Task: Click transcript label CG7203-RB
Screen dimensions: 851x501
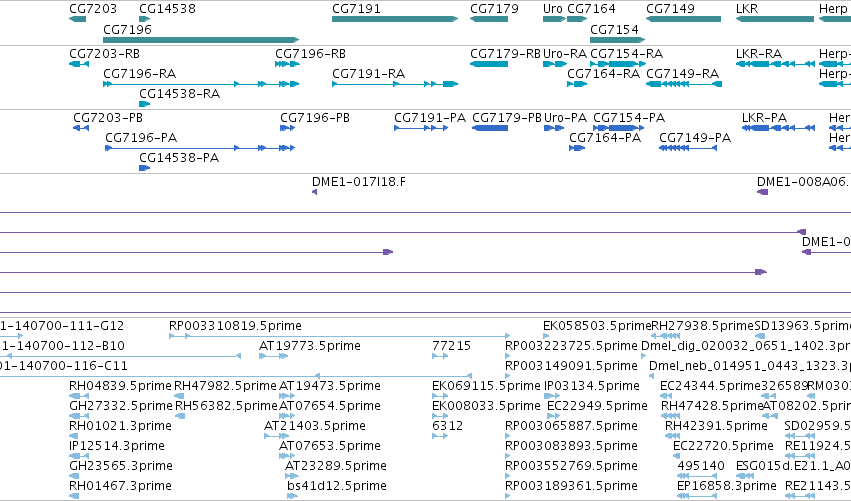Action: [104, 54]
